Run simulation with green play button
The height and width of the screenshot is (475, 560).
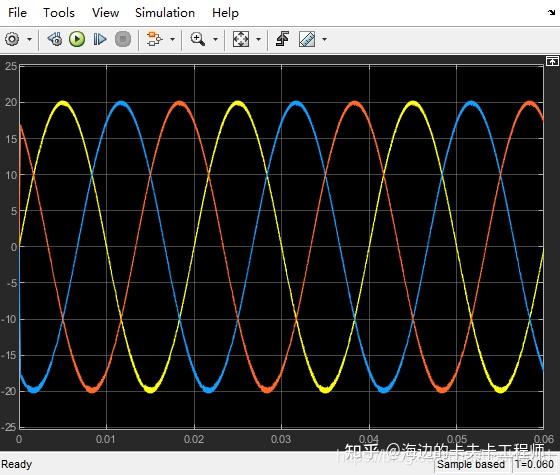click(x=77, y=39)
